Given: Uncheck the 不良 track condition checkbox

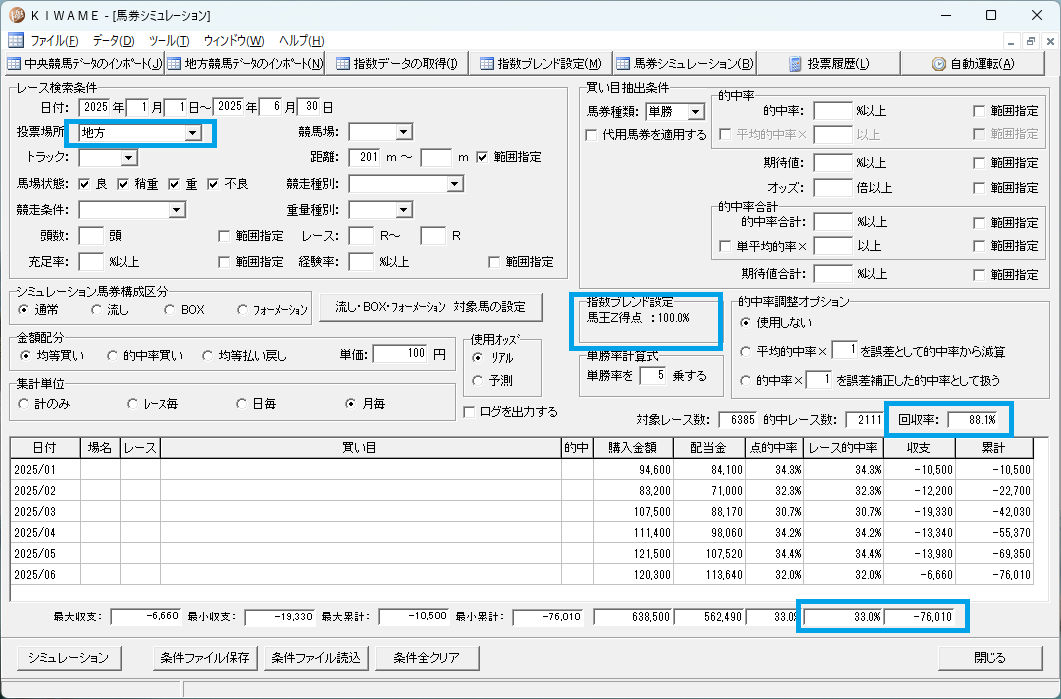Looking at the screenshot, I should click(x=214, y=184).
